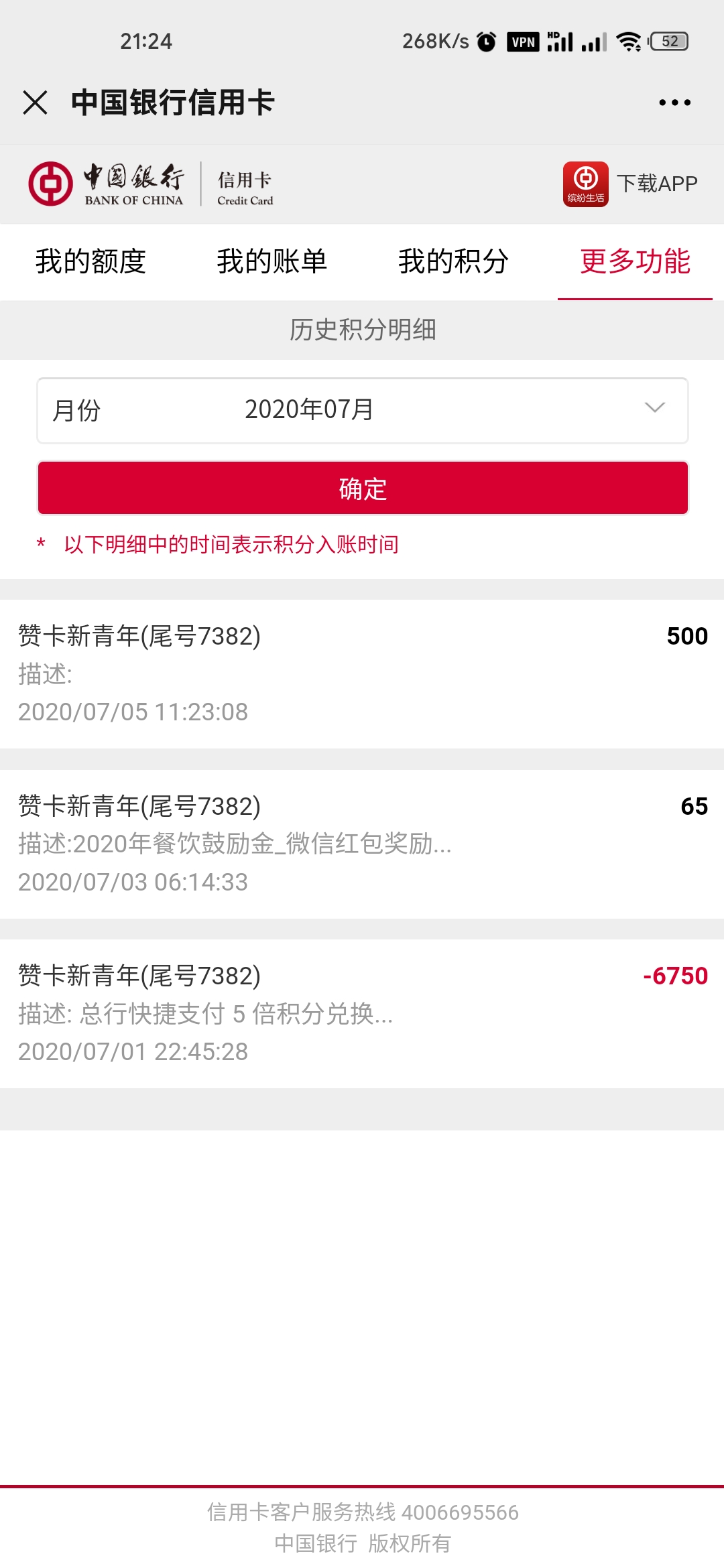Switch to the 我的额度 tab
Image resolution: width=724 pixels, height=1568 pixels.
pyautogui.click(x=90, y=261)
